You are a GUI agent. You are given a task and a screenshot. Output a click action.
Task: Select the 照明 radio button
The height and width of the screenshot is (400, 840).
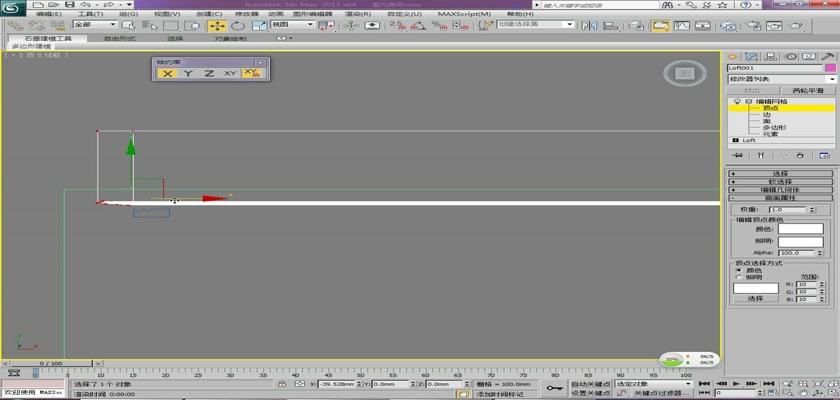[739, 277]
